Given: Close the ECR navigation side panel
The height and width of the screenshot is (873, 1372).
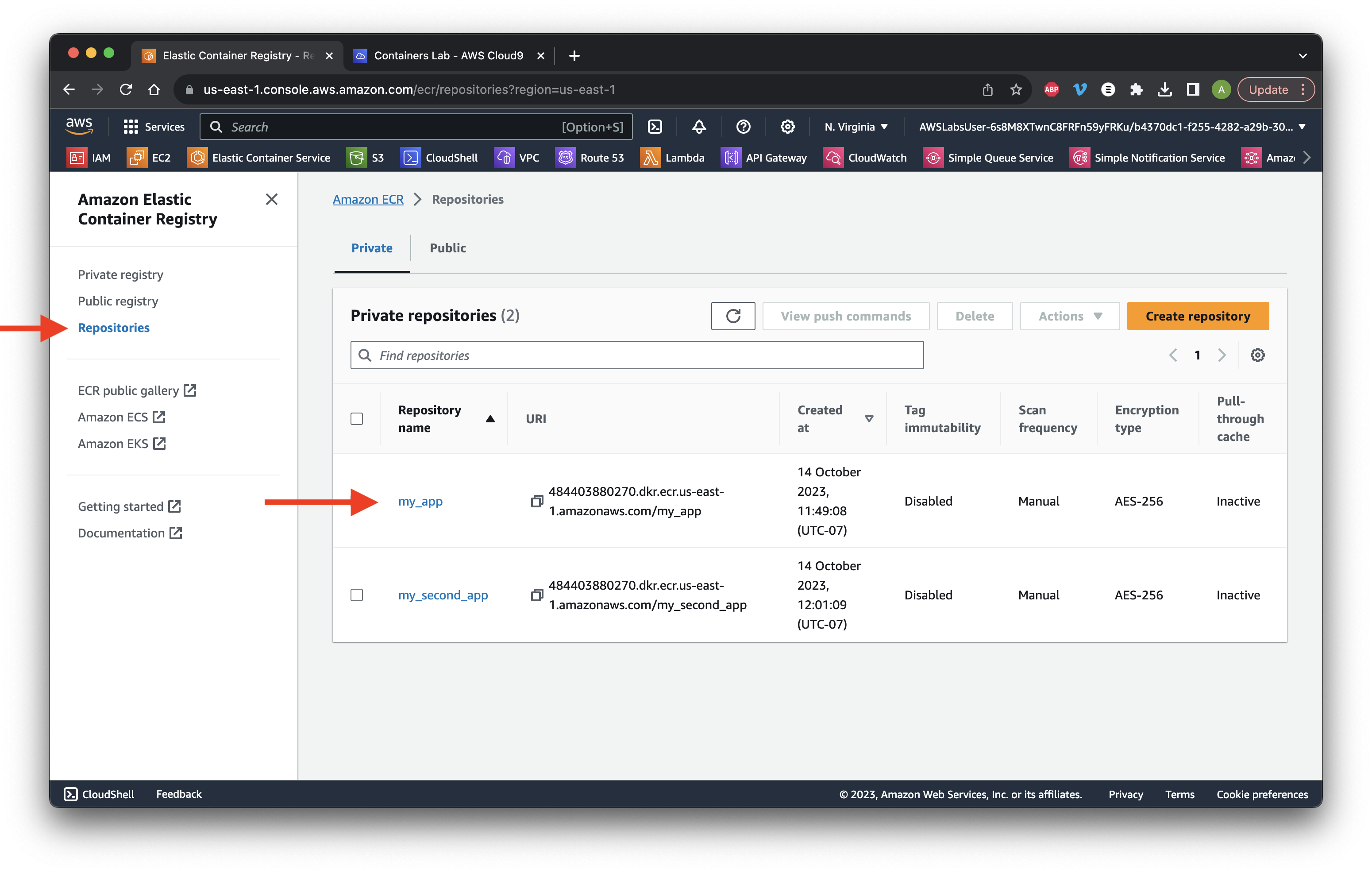Looking at the screenshot, I should (272, 199).
